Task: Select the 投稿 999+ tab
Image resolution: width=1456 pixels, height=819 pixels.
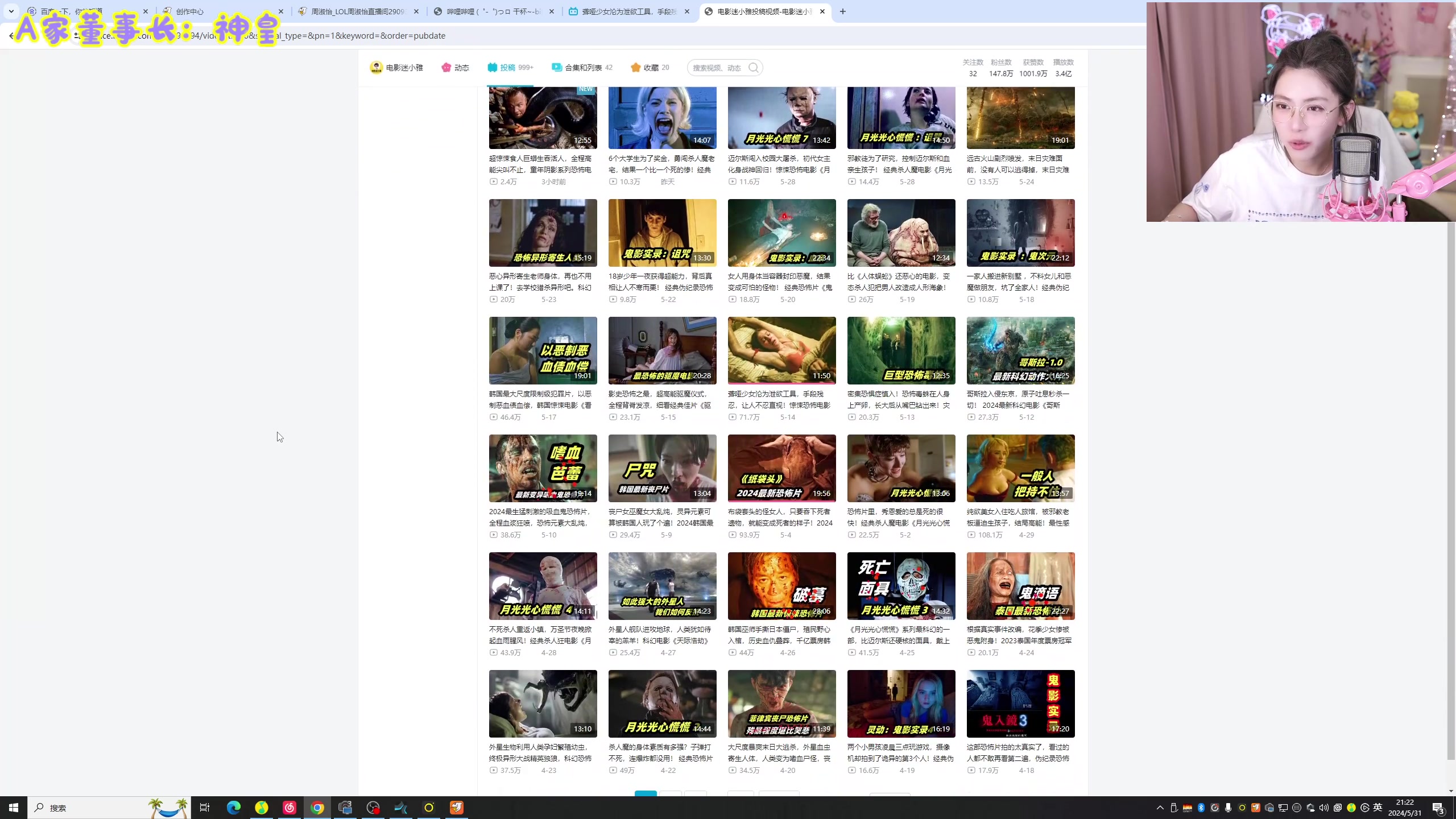Action: [510, 68]
